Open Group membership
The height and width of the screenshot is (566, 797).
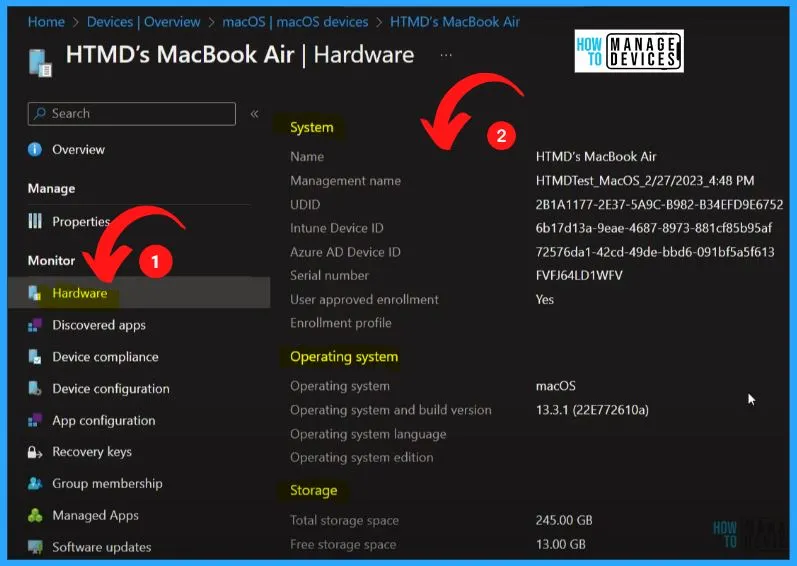click(x=107, y=483)
